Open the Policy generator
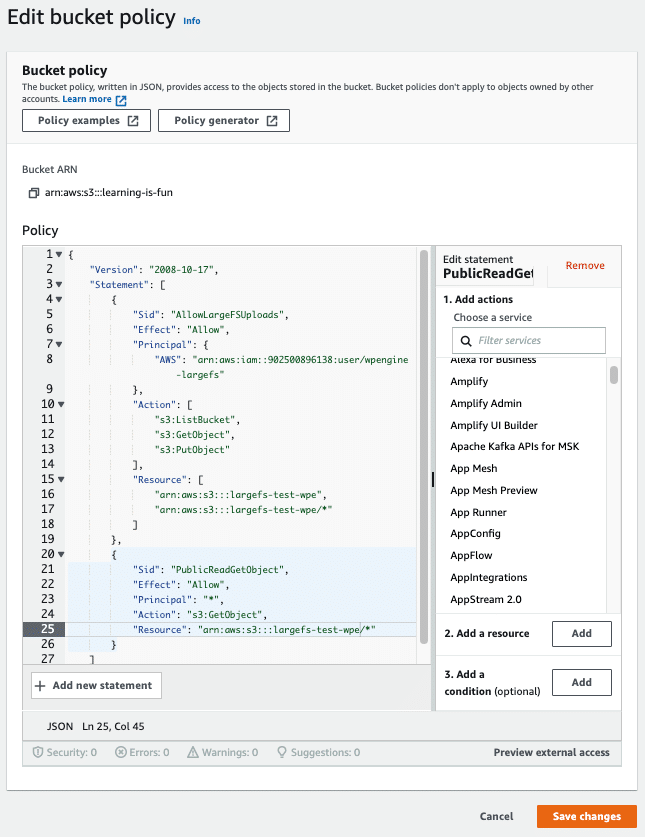 224,121
